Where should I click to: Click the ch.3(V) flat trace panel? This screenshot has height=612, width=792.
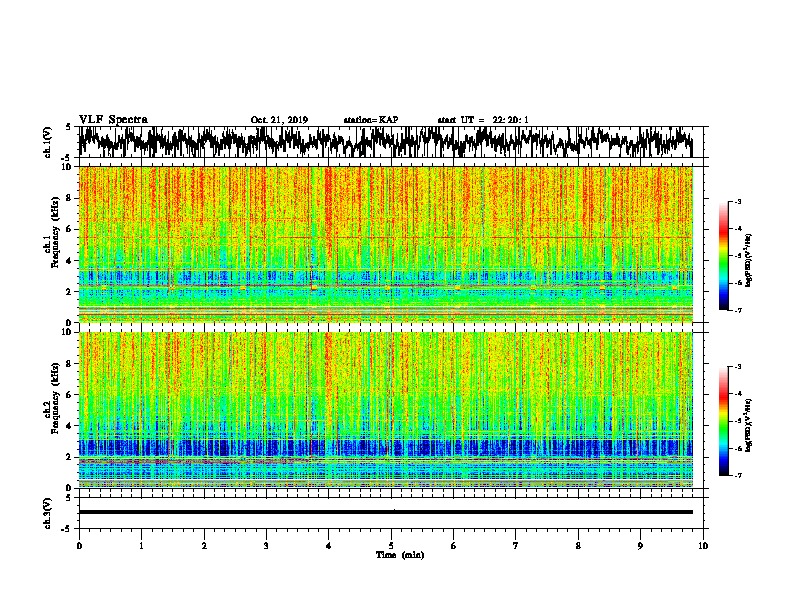[390, 513]
